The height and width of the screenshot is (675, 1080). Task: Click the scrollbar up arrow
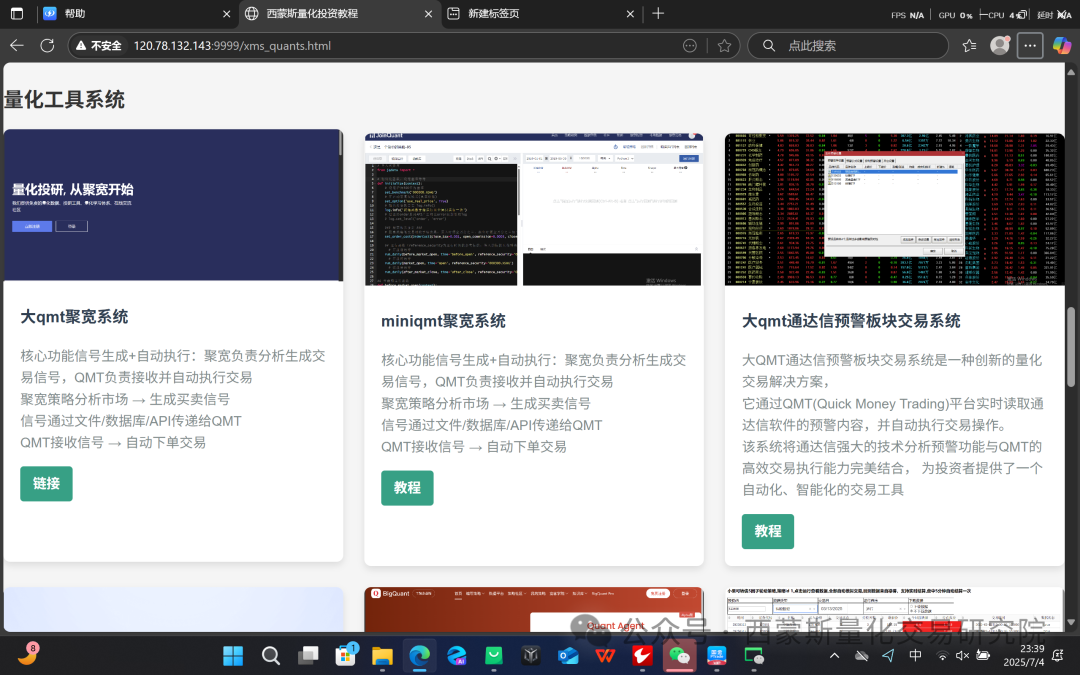[x=1071, y=71]
